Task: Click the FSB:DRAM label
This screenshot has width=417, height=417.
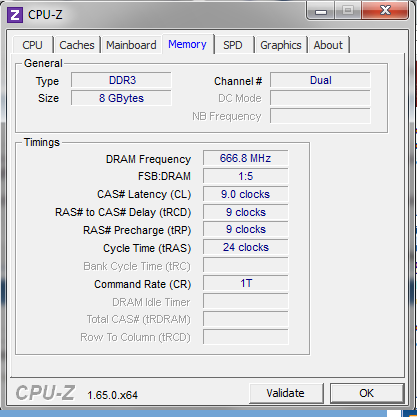Action: (164, 176)
